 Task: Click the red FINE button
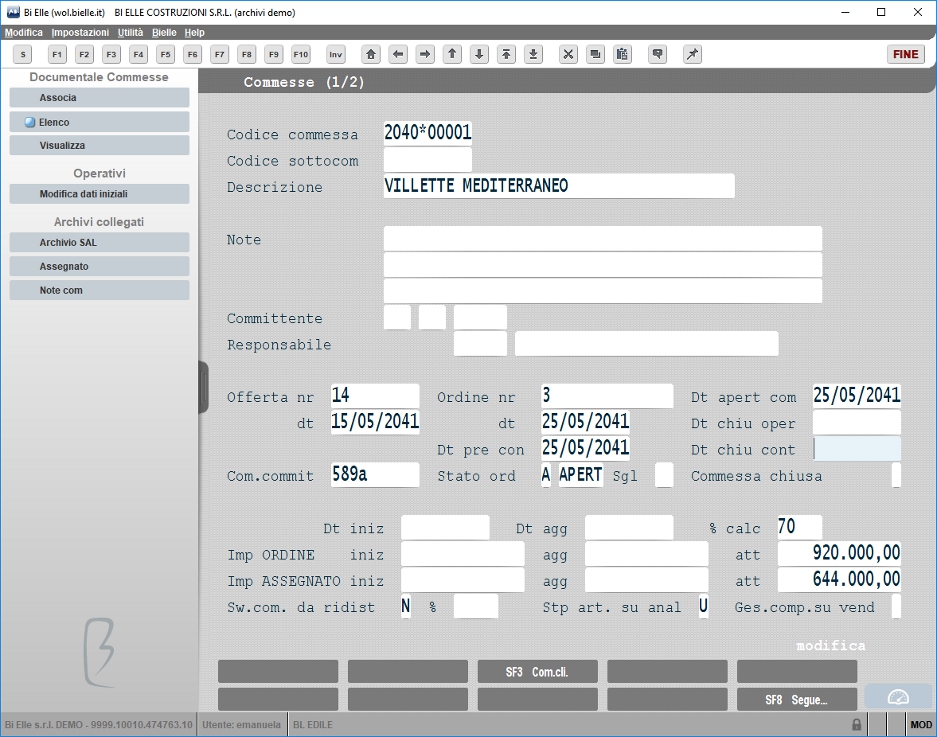(905, 54)
